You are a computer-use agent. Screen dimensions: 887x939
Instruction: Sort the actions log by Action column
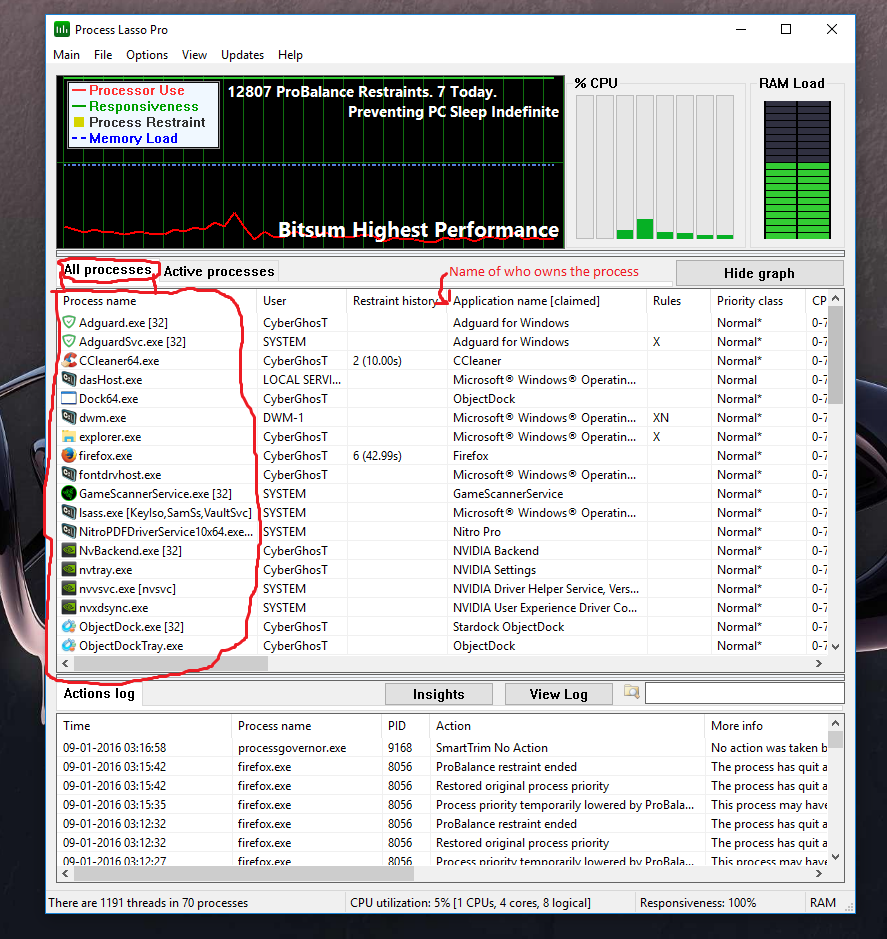(567, 726)
